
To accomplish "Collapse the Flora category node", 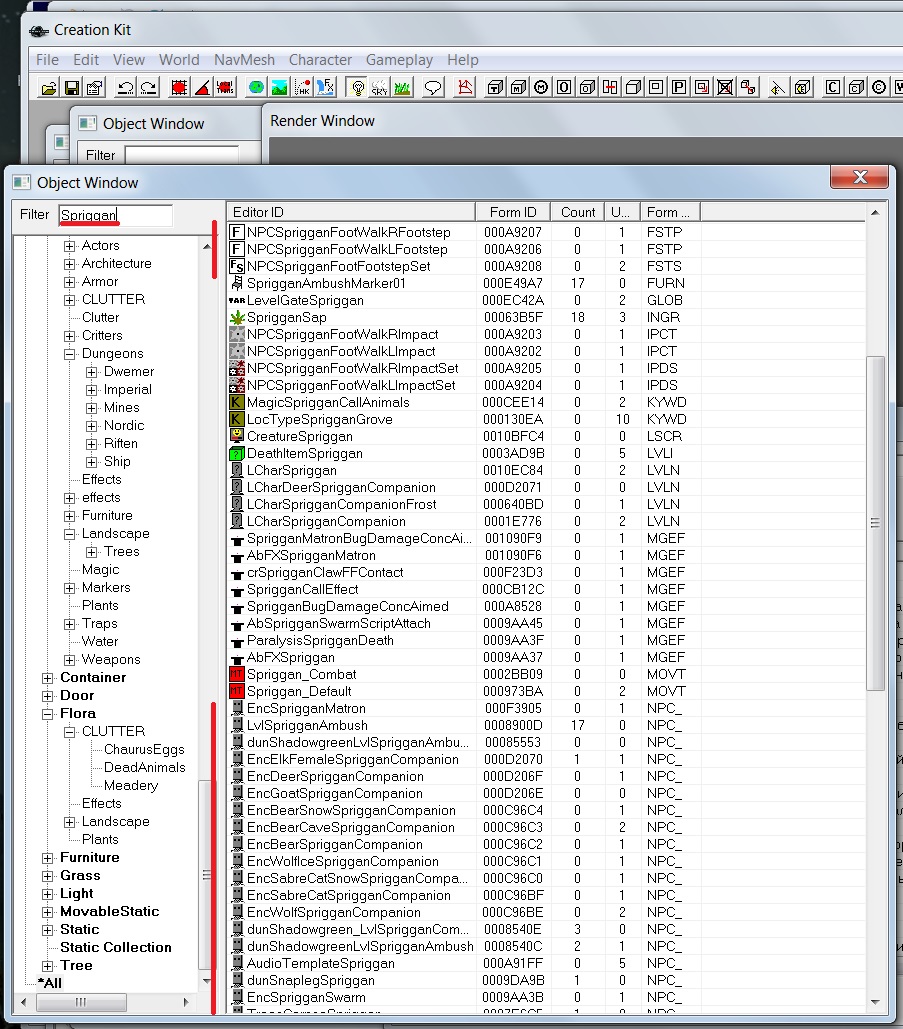I will click(x=47, y=714).
